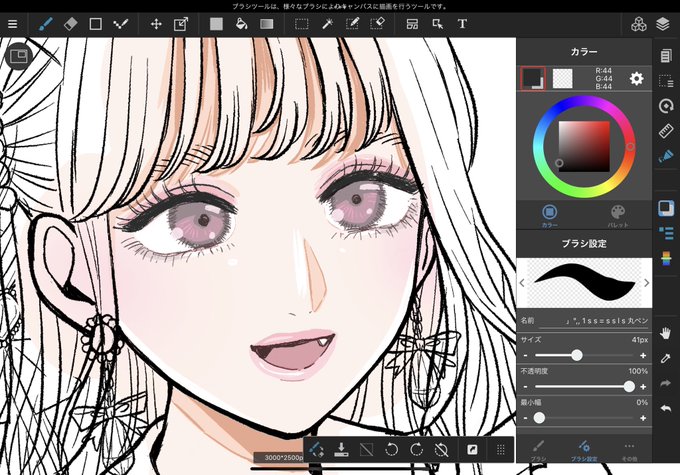Show next brush with right chevron
This screenshot has width=680, height=475.
tap(647, 283)
